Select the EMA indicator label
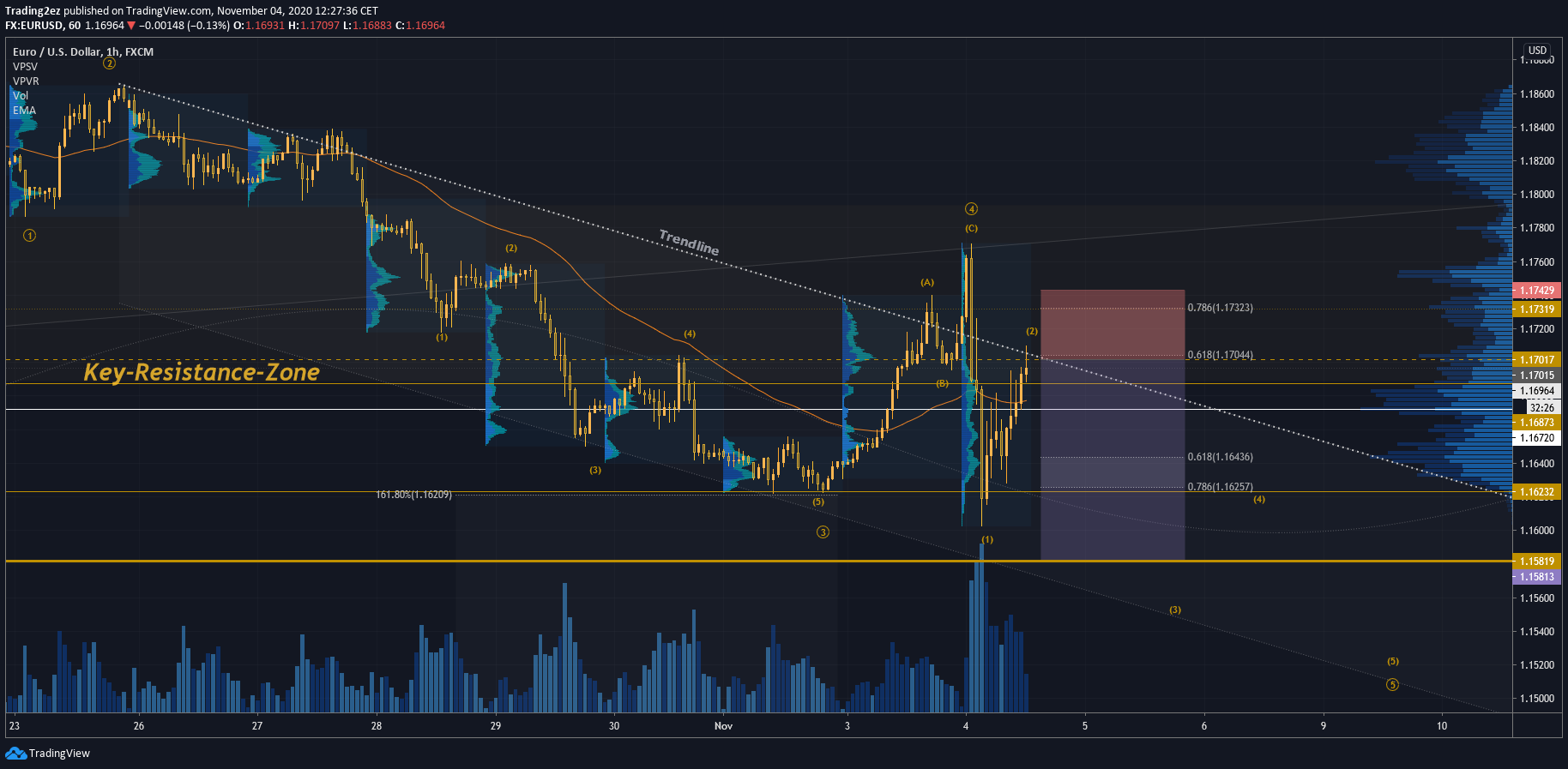 pyautogui.click(x=24, y=111)
